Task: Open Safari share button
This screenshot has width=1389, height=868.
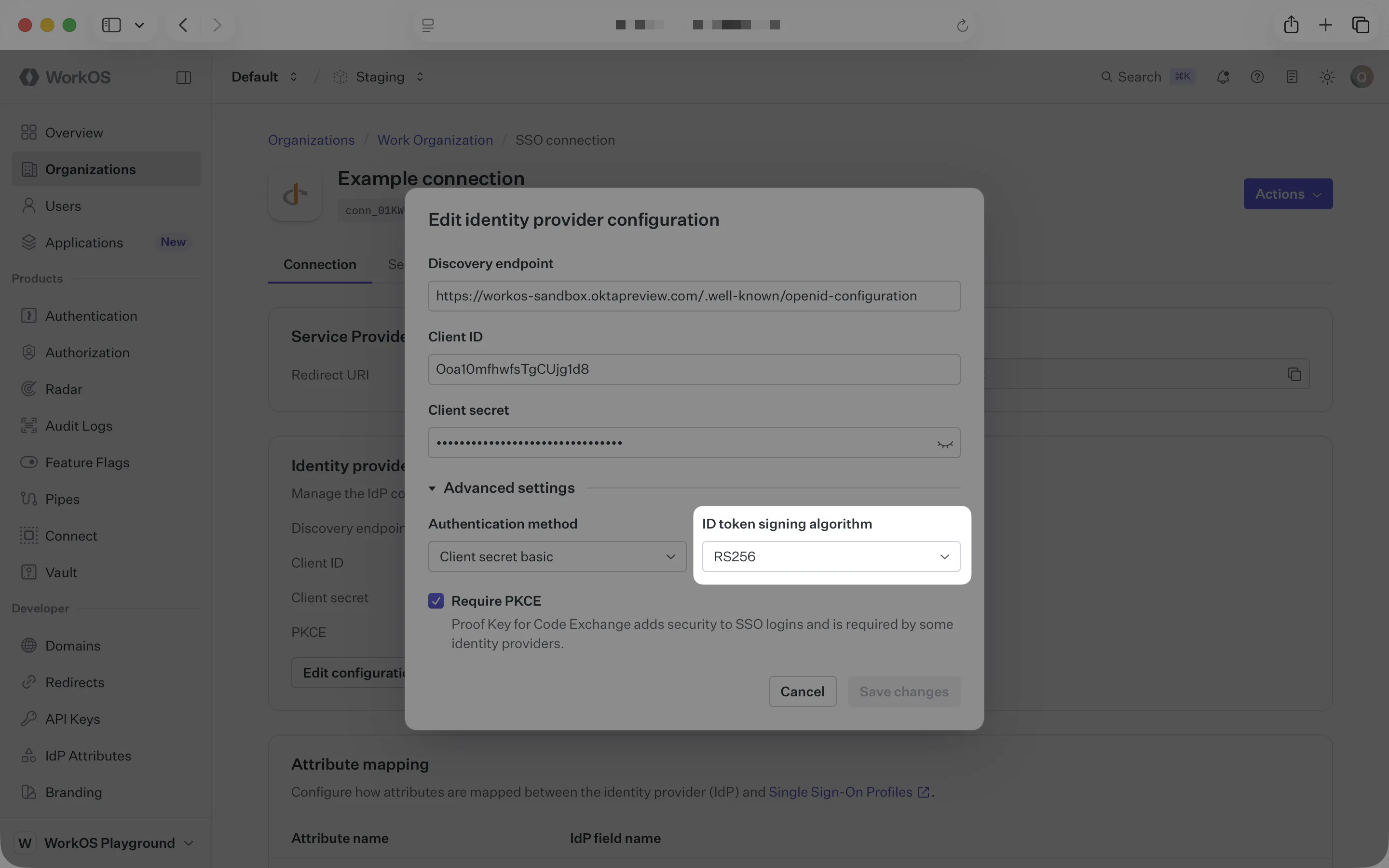Action: click(x=1291, y=25)
